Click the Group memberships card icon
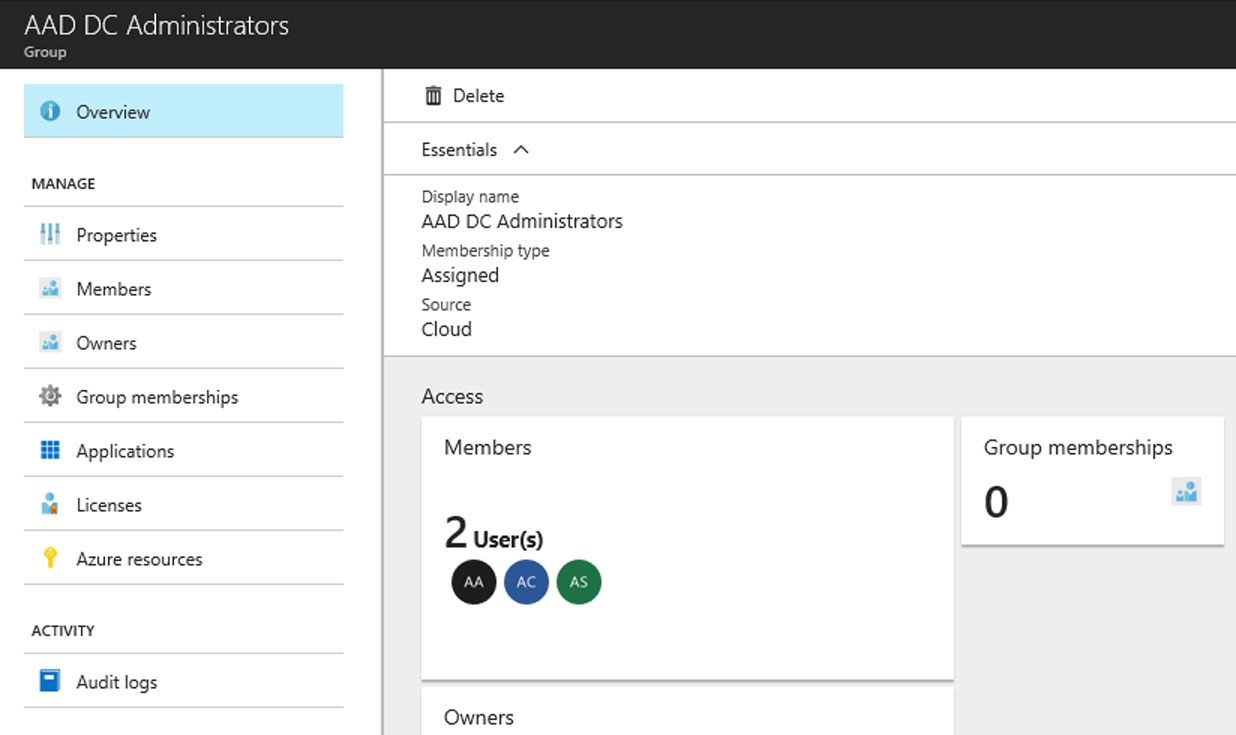 click(x=1186, y=492)
